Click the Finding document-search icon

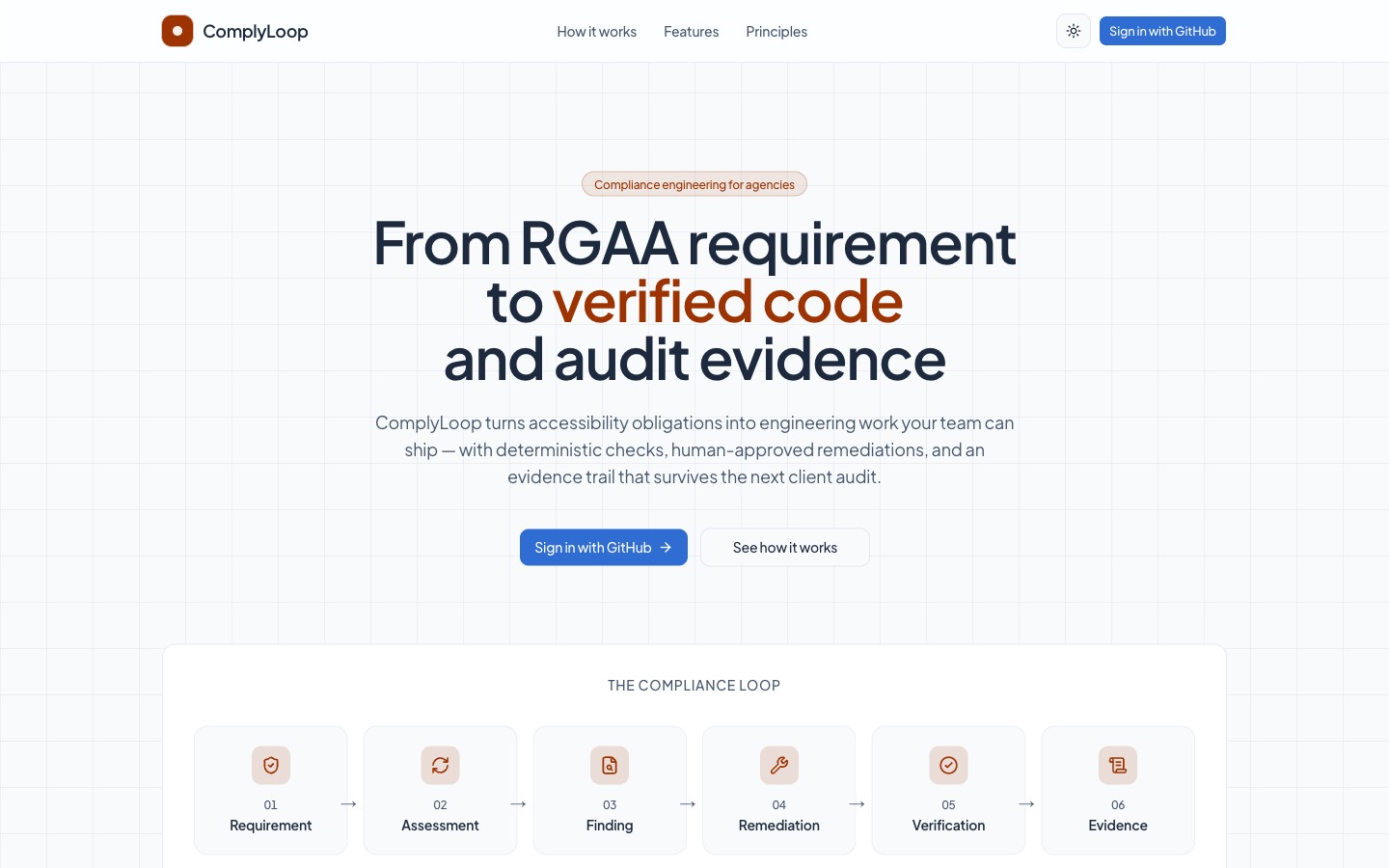tap(610, 765)
